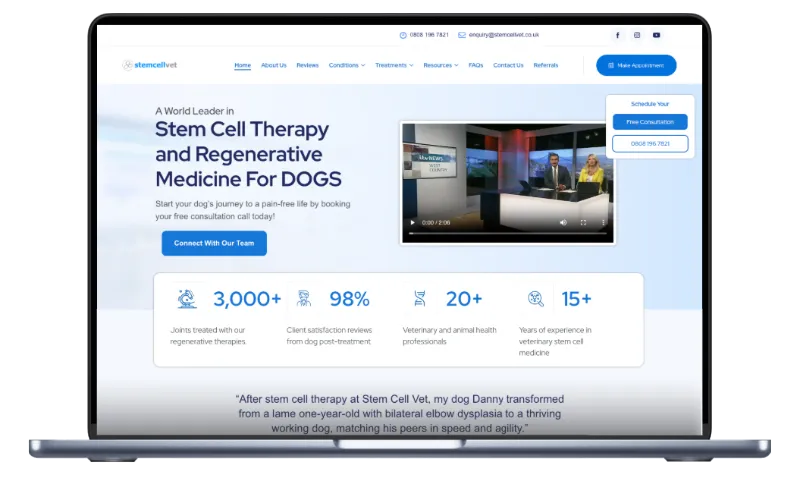This screenshot has height=484, width=800.
Task: Open the About Us page
Action: (x=273, y=65)
